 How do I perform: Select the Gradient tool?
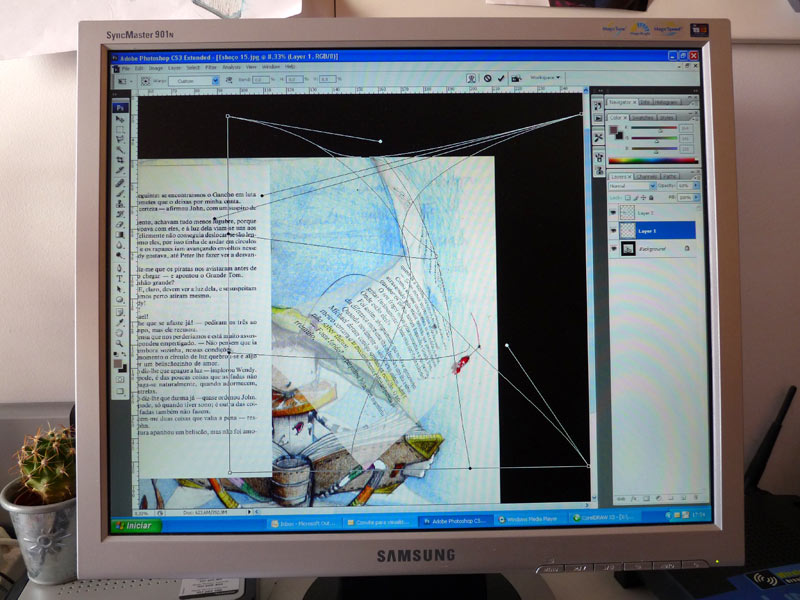pyautogui.click(x=119, y=235)
